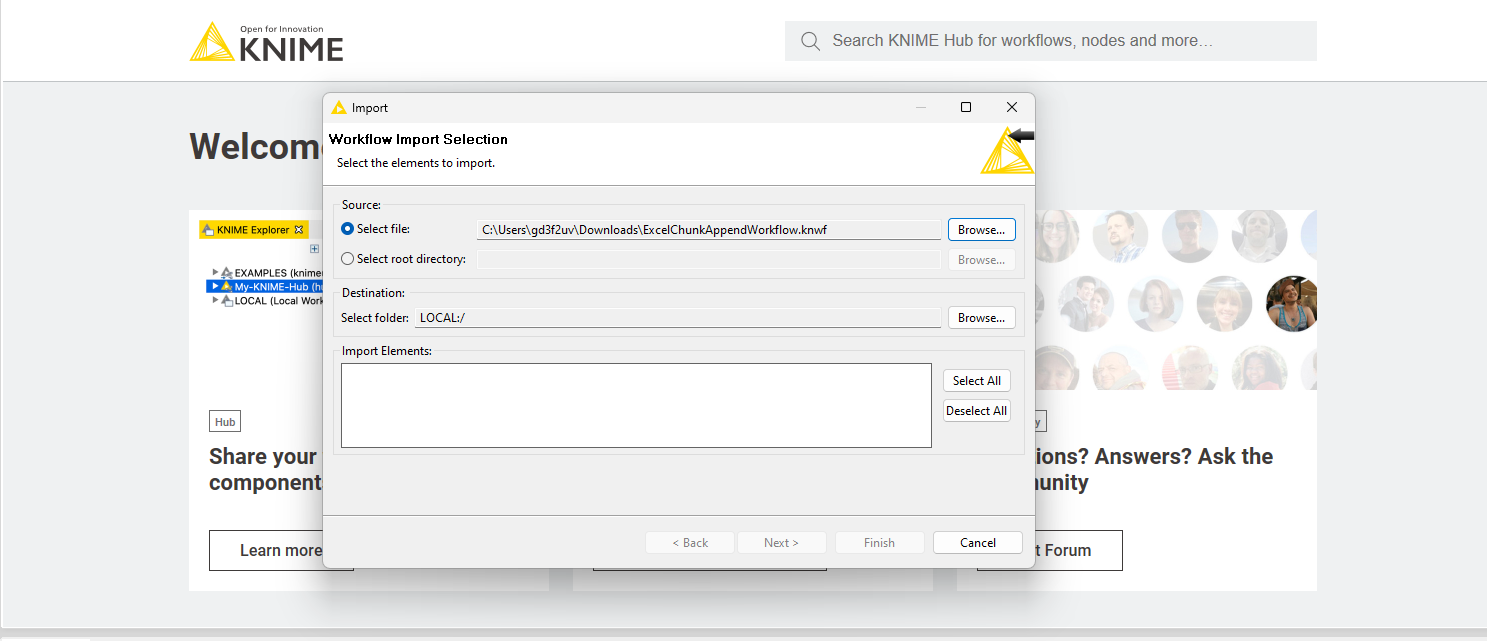Viewport: 1487px width, 641px height.
Task: Cancel the workflow import dialog
Action: [977, 543]
